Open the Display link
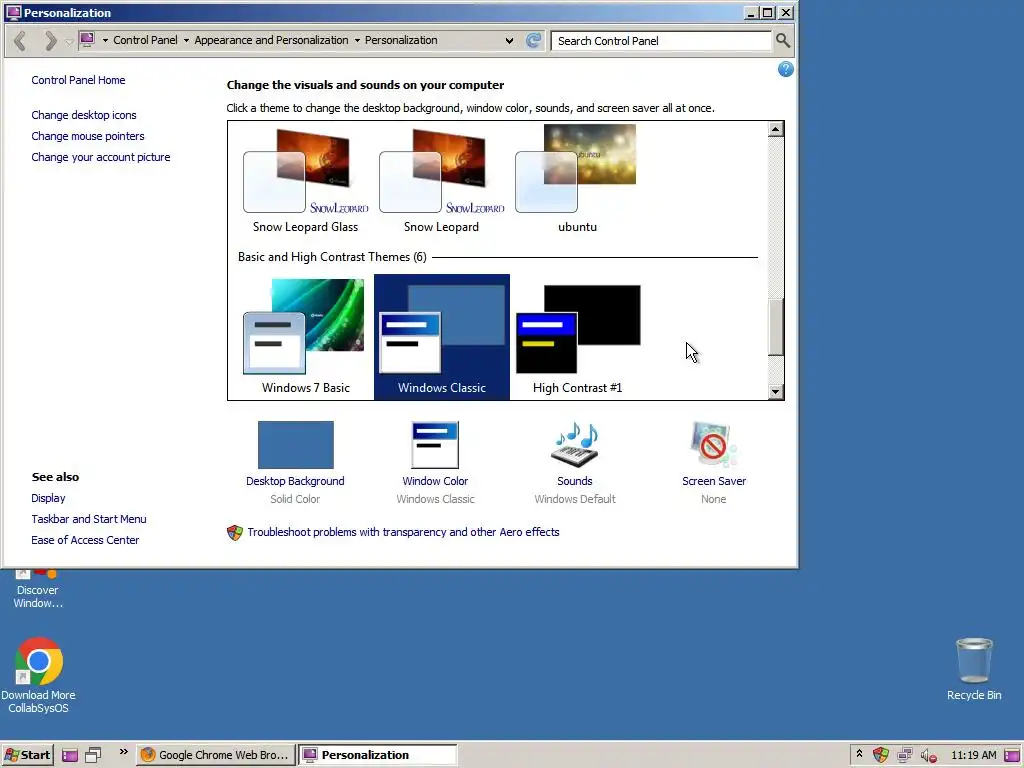 (48, 498)
